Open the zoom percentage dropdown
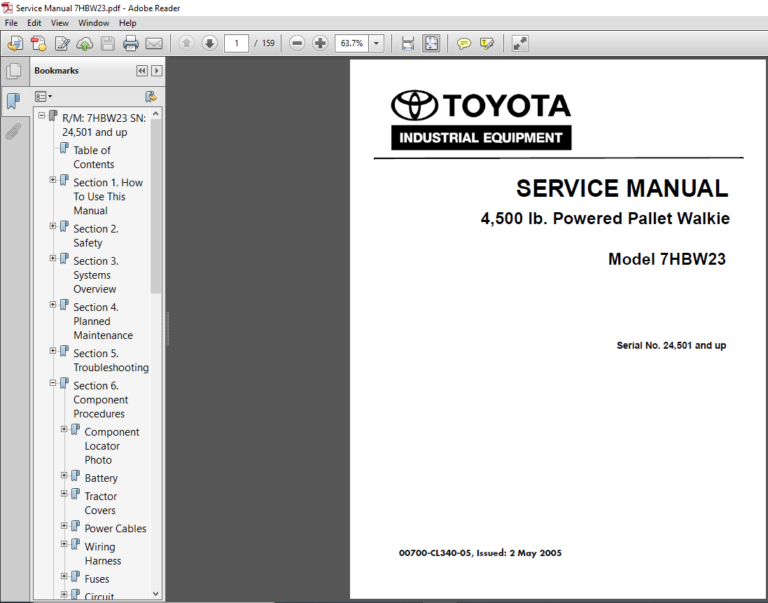Viewport: 768px width, 603px height. click(376, 43)
